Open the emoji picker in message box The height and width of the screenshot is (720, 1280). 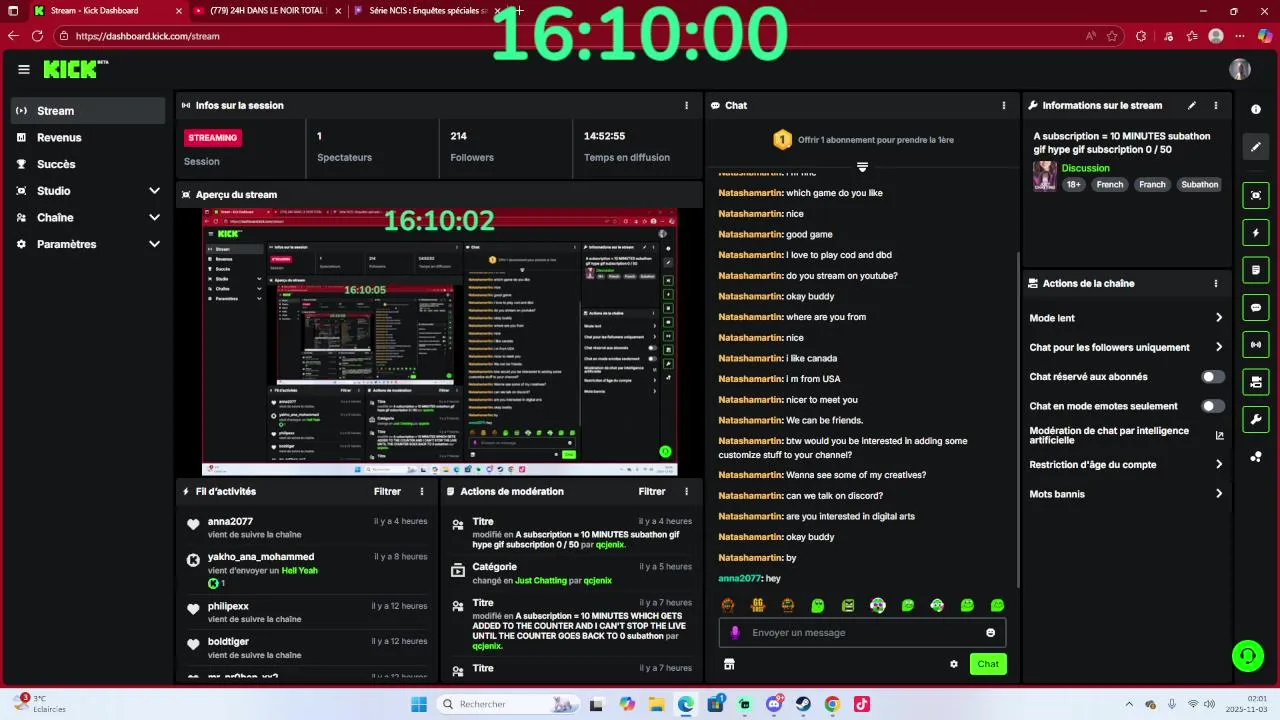[x=991, y=632]
